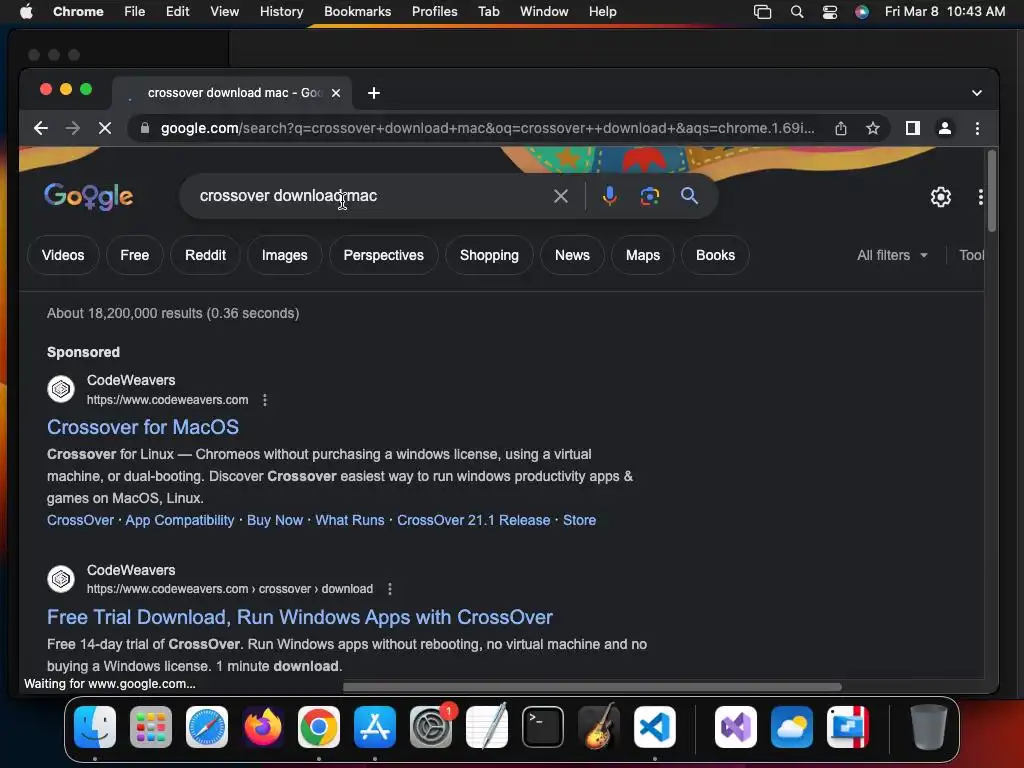1024x768 pixels.
Task: Open the Buy Now sitelink
Action: pyautogui.click(x=275, y=520)
